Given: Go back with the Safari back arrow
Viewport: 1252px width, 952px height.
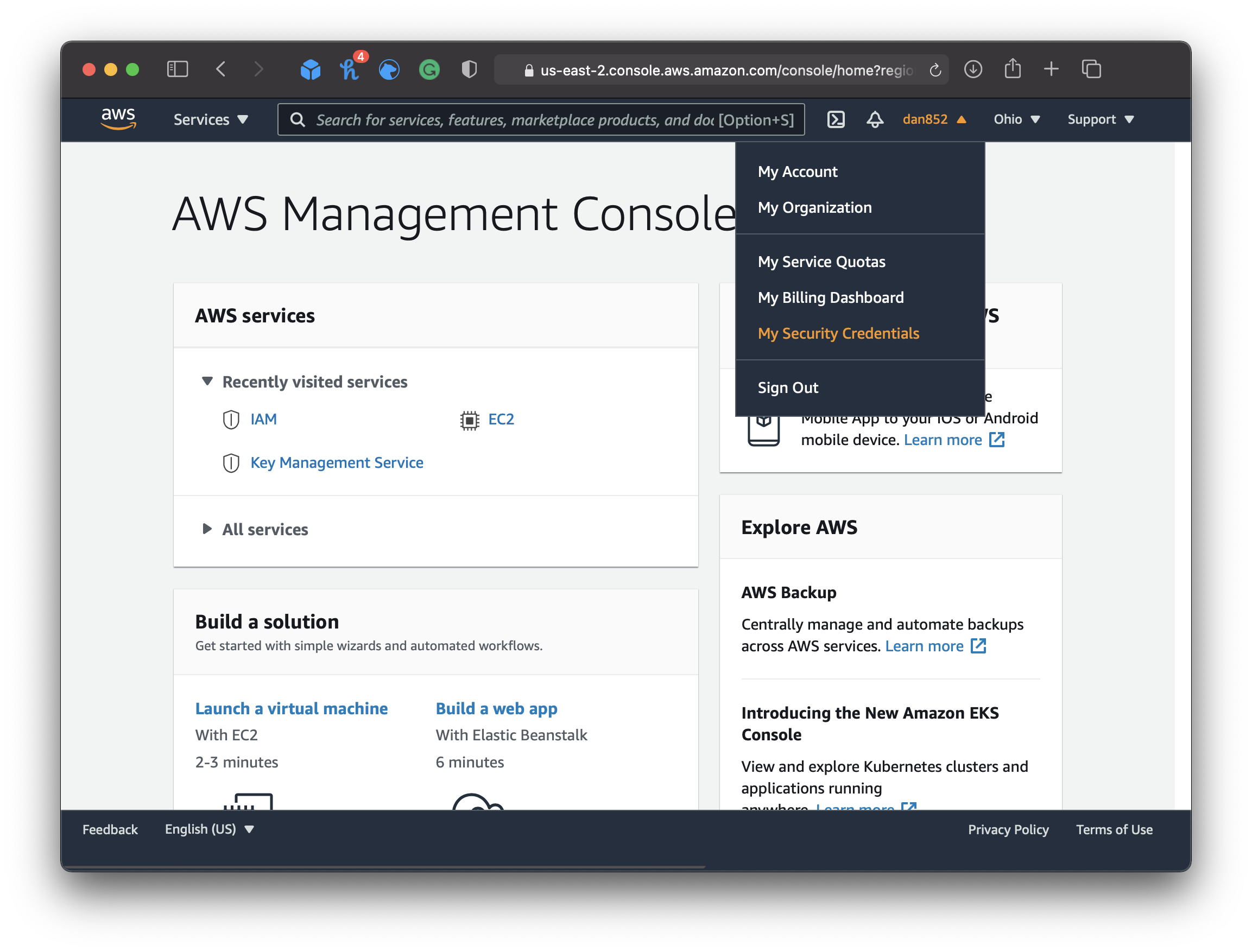Looking at the screenshot, I should tap(221, 69).
